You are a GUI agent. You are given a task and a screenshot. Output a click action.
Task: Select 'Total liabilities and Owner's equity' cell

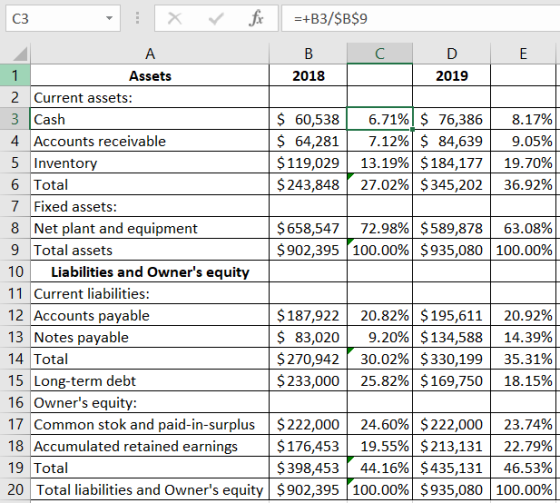(150, 489)
